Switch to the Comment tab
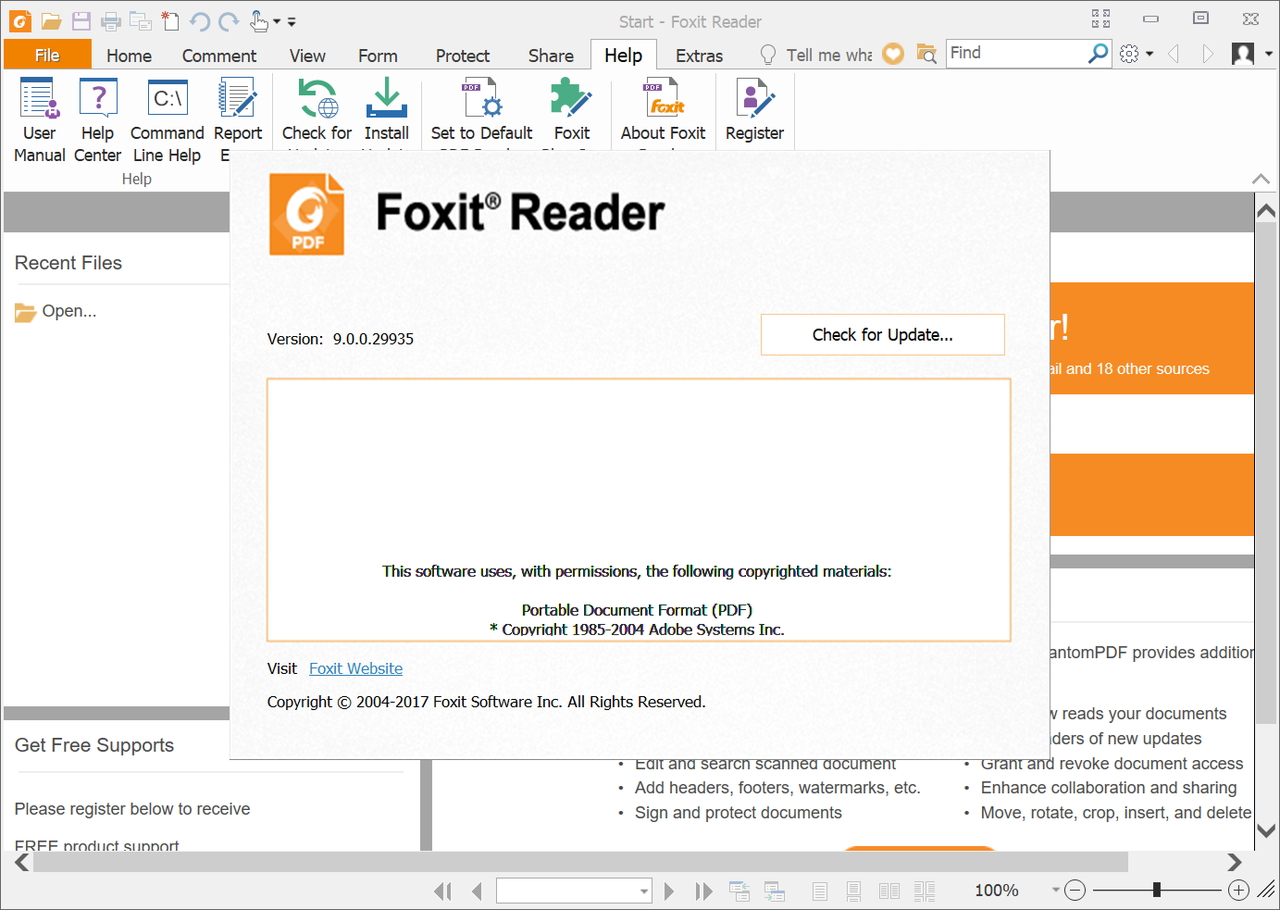1280x910 pixels. tap(219, 55)
